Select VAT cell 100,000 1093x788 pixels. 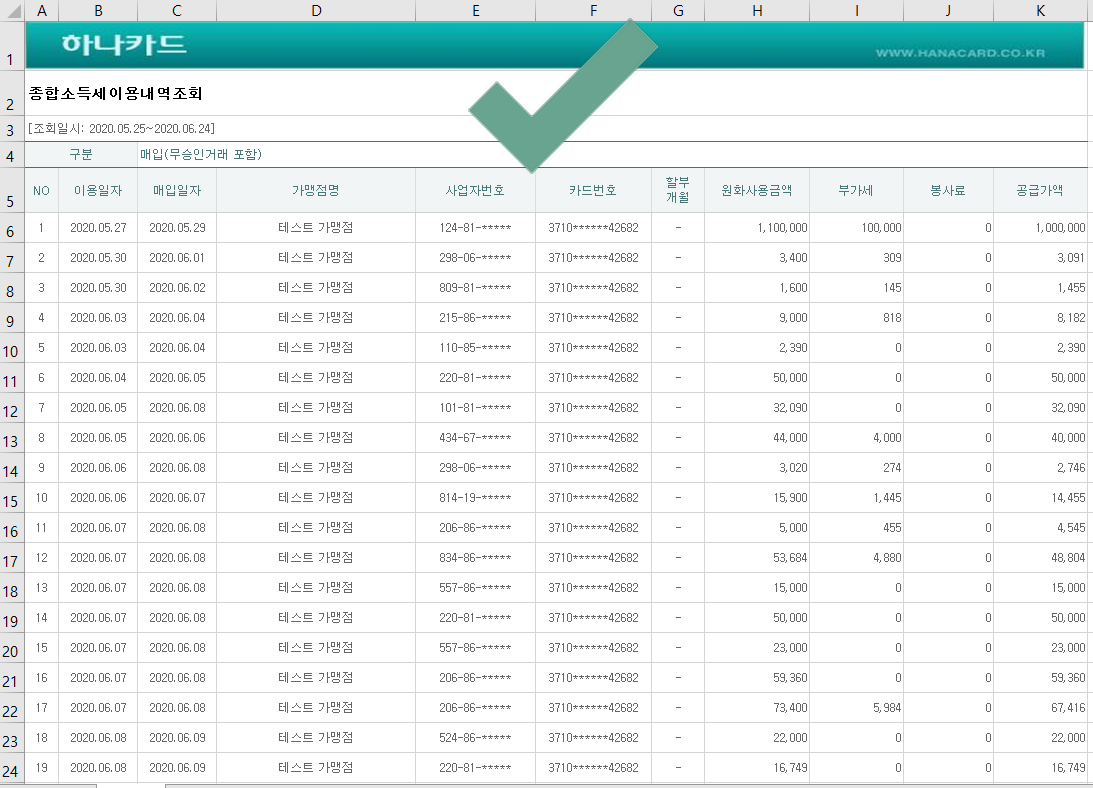tap(856, 228)
